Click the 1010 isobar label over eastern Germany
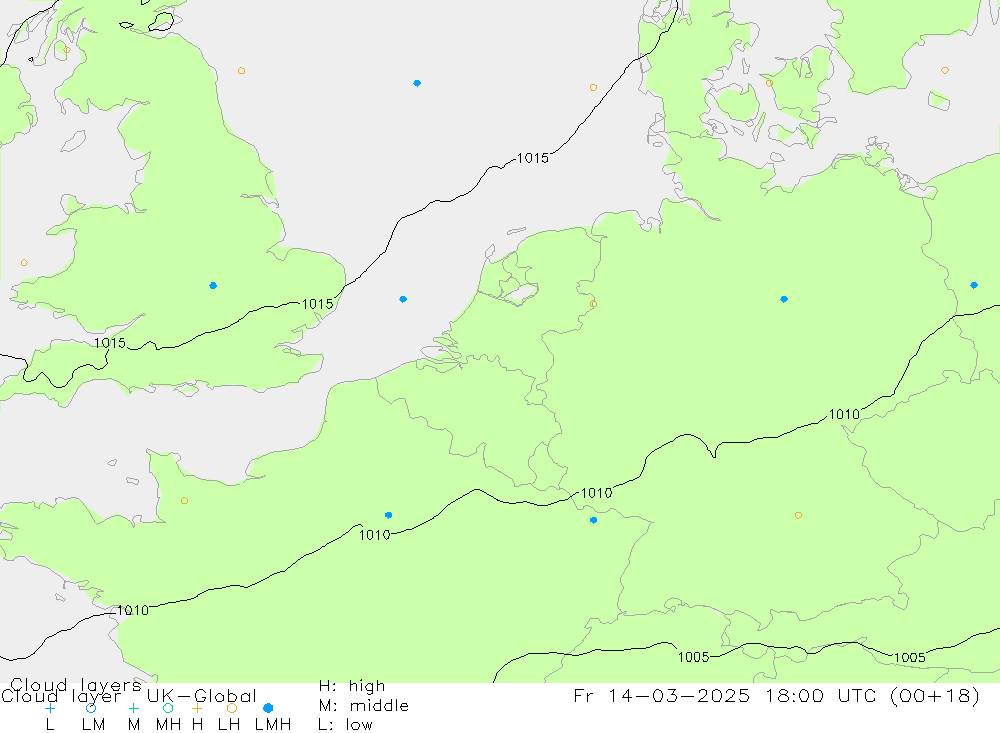 pyautogui.click(x=844, y=415)
